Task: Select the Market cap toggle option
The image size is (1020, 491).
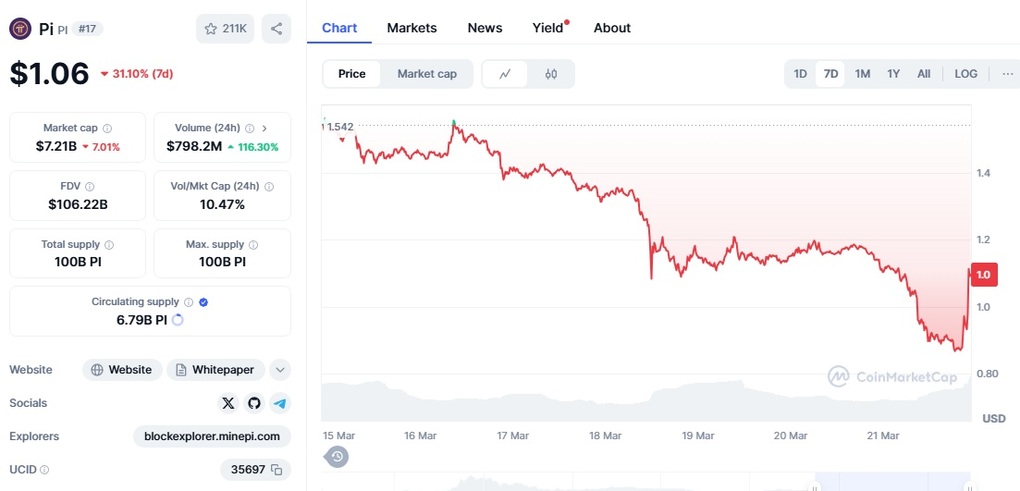Action: click(427, 74)
